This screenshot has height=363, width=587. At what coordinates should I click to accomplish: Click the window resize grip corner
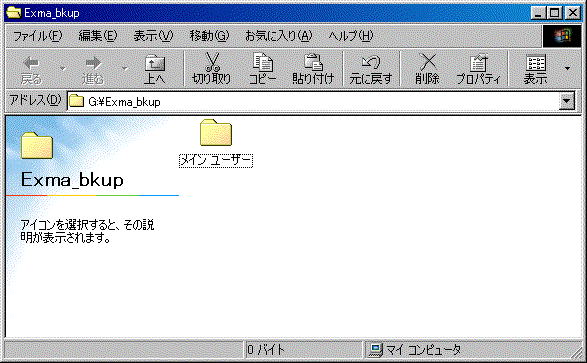(577, 352)
